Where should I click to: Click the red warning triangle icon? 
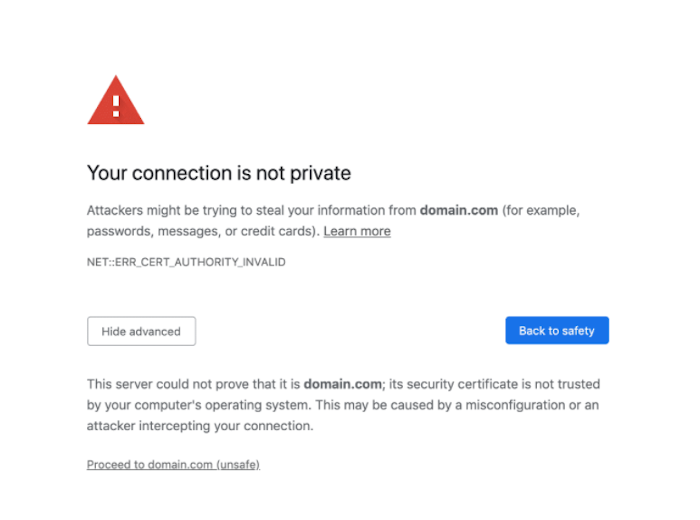116,101
